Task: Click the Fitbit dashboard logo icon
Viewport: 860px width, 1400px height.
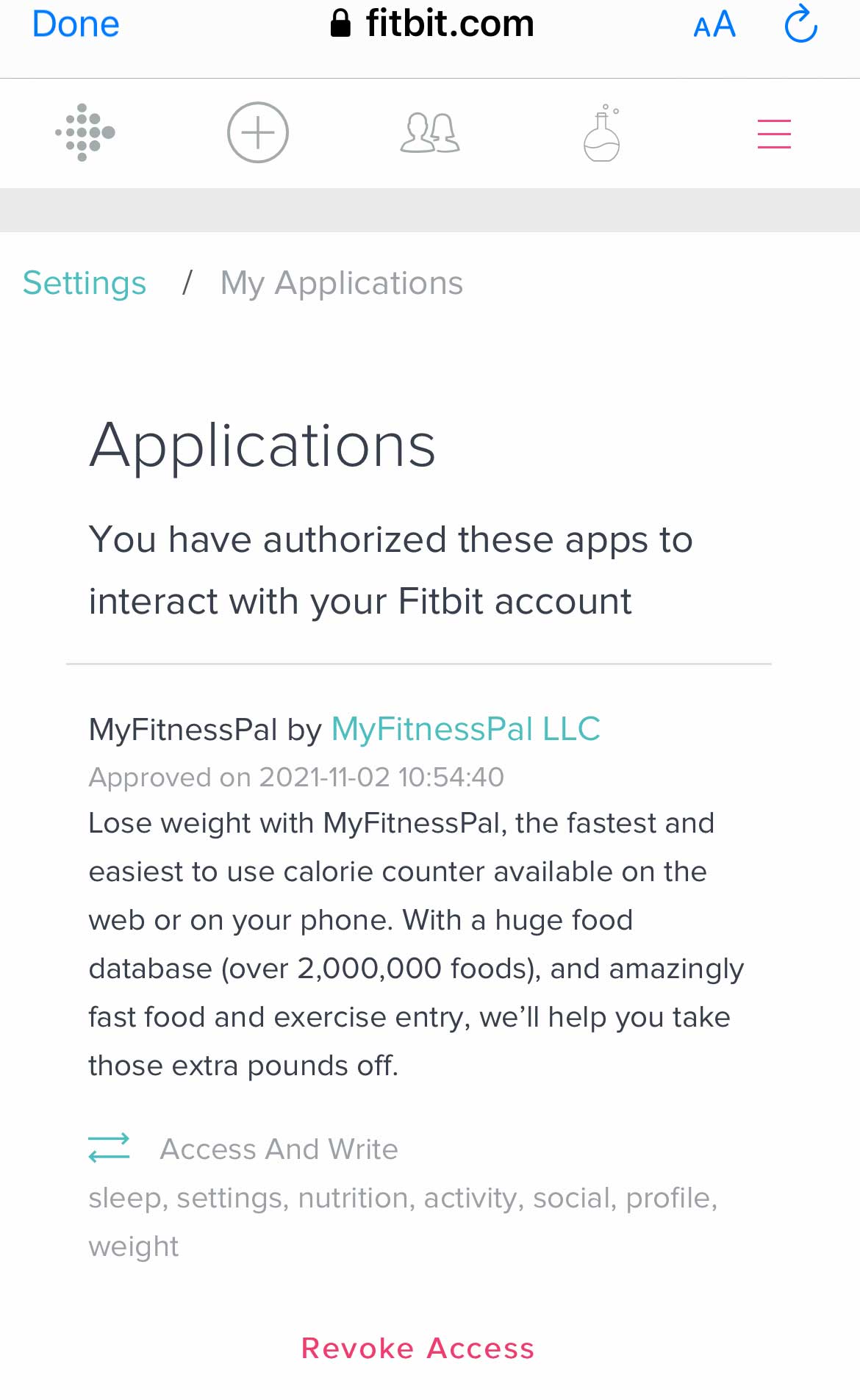Action: (x=83, y=132)
